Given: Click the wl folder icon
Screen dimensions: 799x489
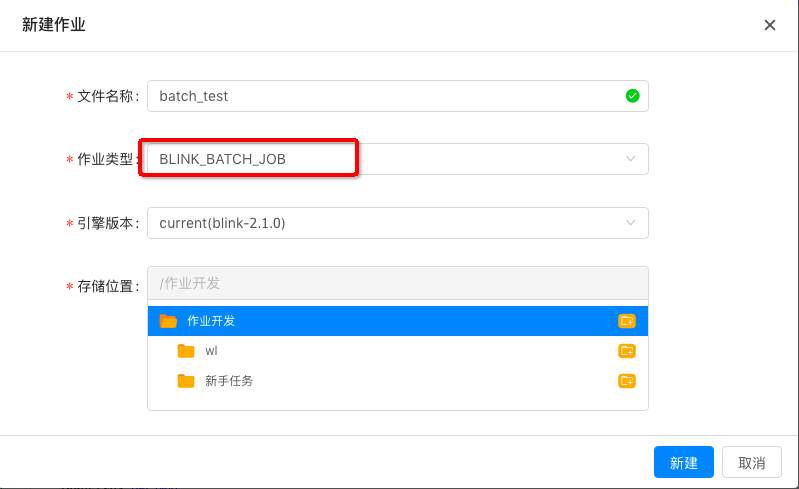Looking at the screenshot, I should (186, 351).
